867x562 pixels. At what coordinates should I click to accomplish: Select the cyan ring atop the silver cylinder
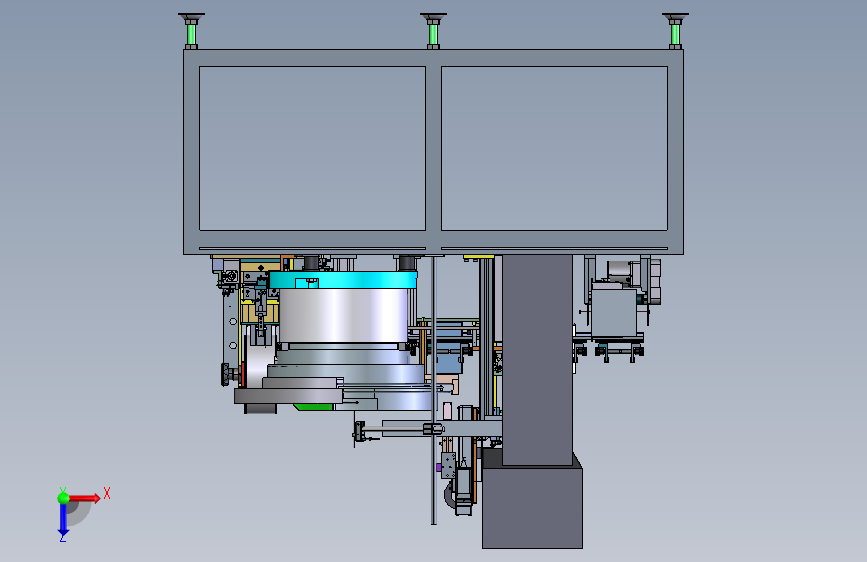tap(343, 280)
